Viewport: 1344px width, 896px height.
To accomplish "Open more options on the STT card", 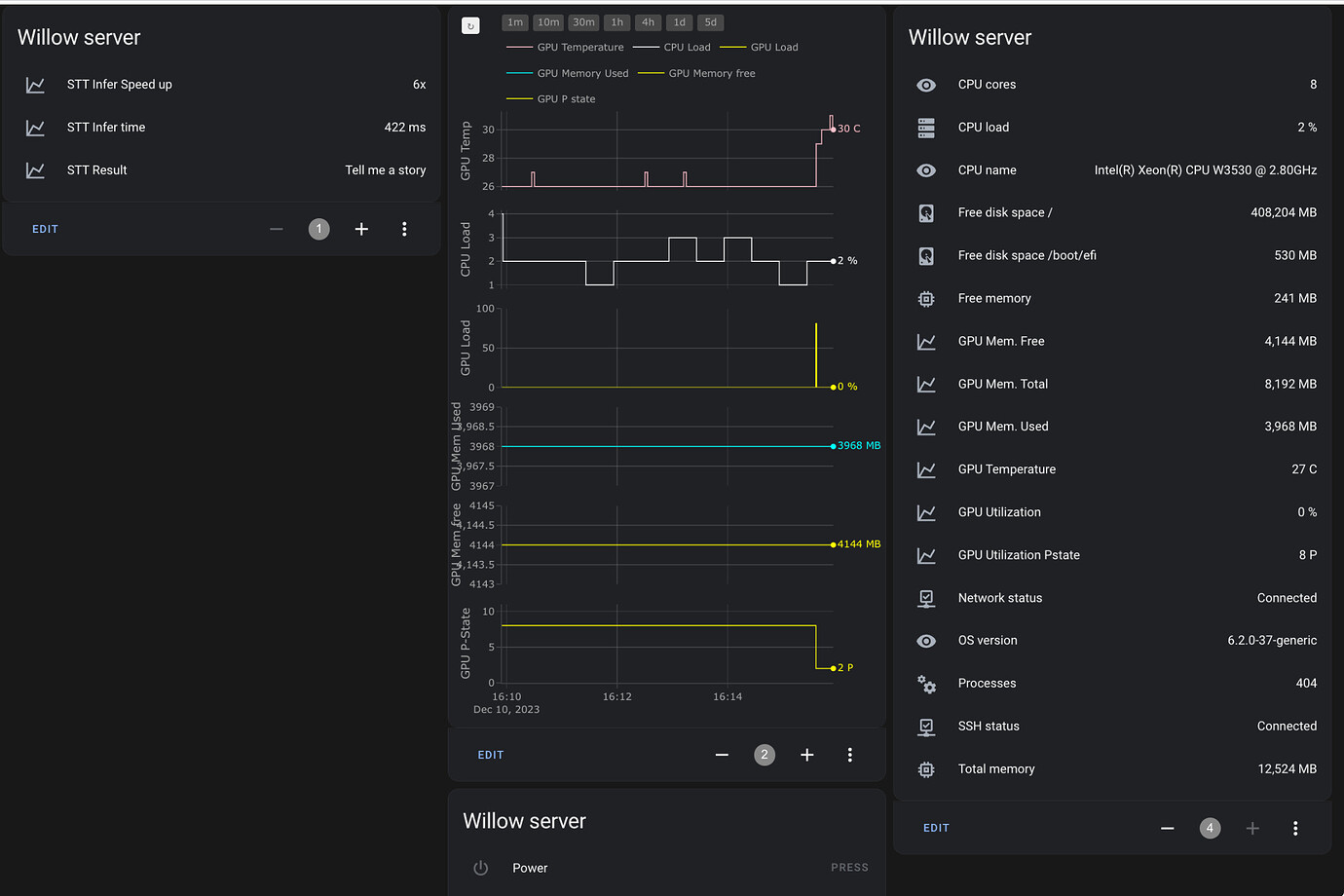I will [x=404, y=229].
